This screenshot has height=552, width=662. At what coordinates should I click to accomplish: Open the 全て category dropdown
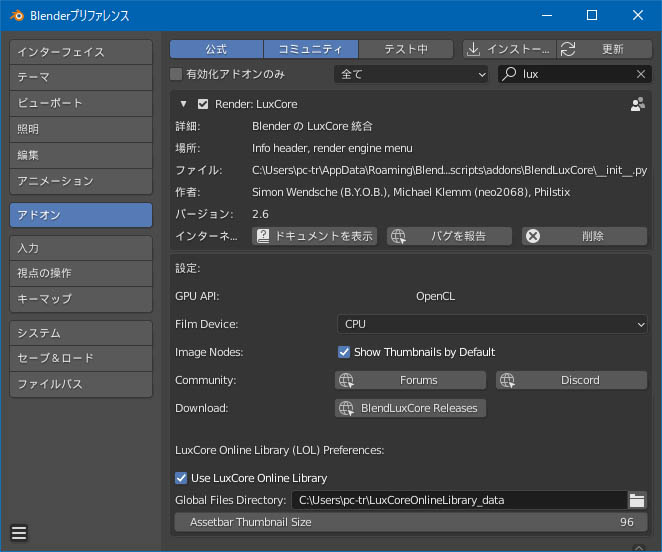[x=412, y=74]
